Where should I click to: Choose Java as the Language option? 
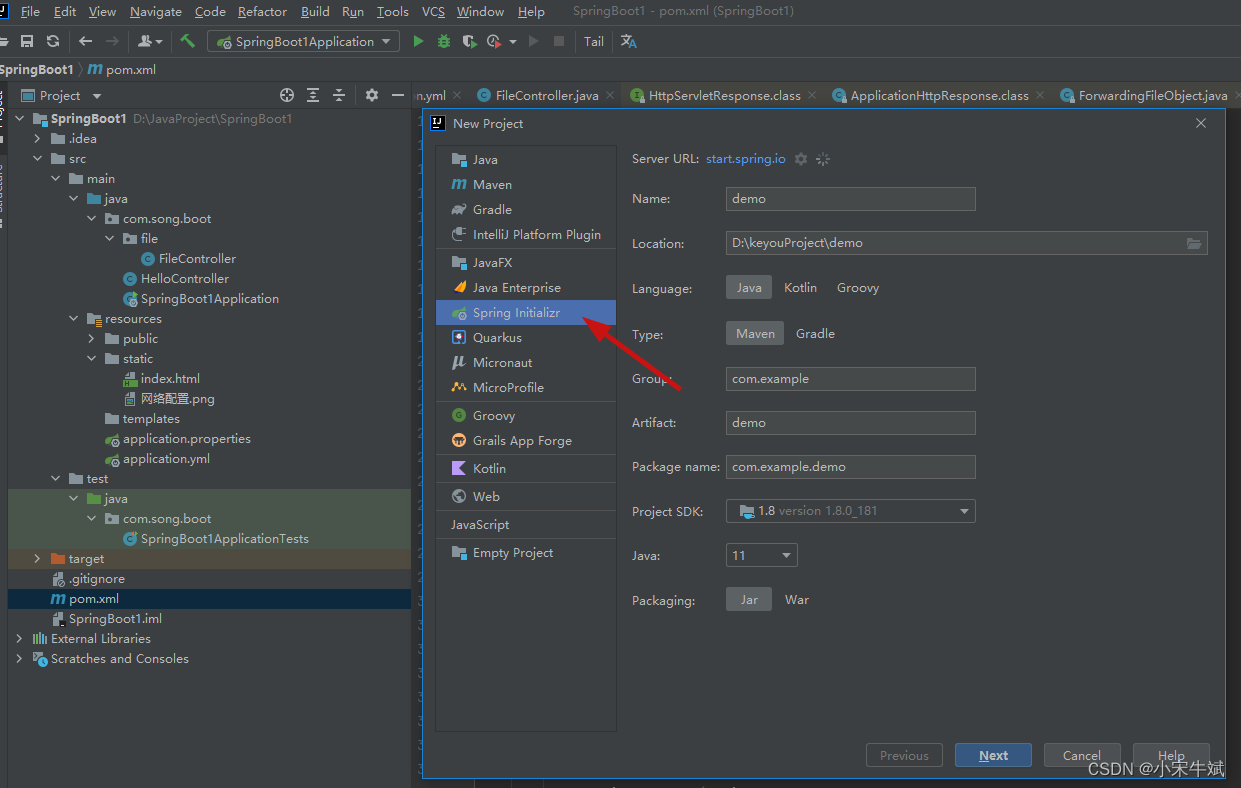click(x=749, y=287)
